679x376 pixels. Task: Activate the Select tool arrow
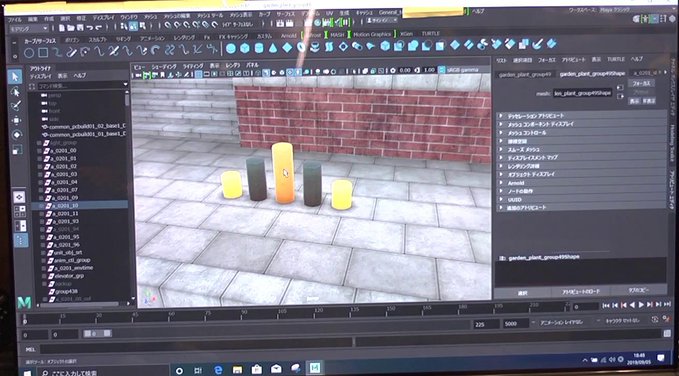click(x=15, y=77)
